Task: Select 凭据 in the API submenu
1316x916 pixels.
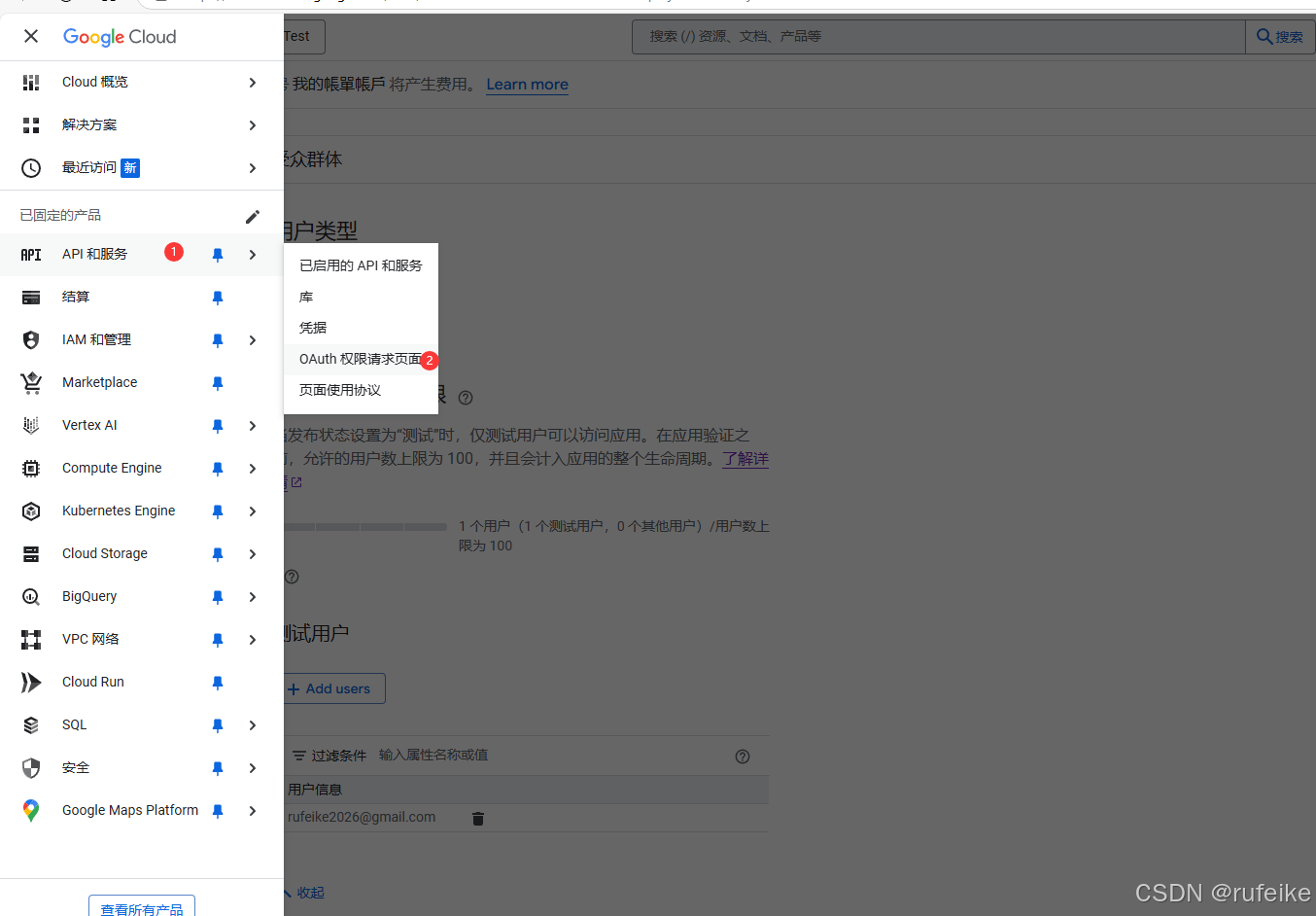Action: pyautogui.click(x=361, y=328)
